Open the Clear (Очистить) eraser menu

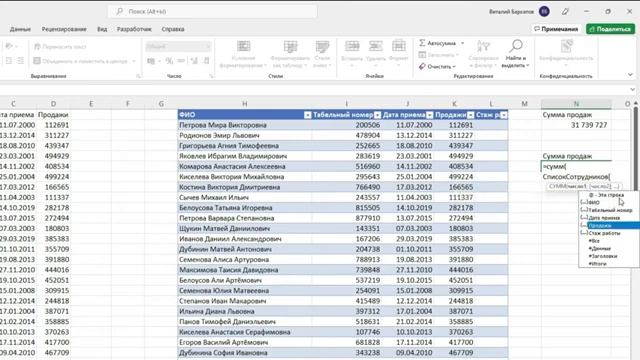click(437, 66)
